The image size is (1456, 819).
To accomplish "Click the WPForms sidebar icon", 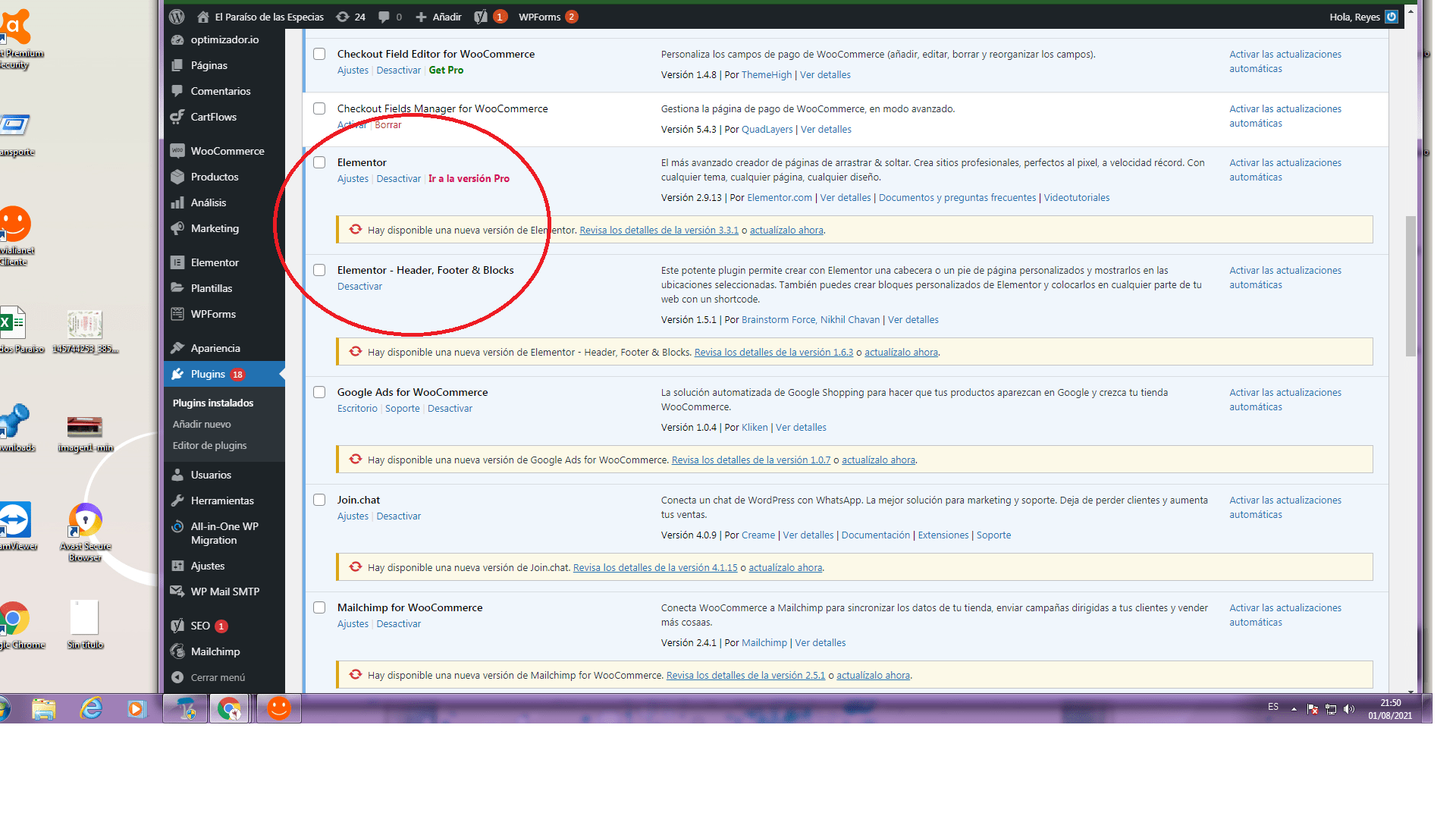I will coord(177,314).
